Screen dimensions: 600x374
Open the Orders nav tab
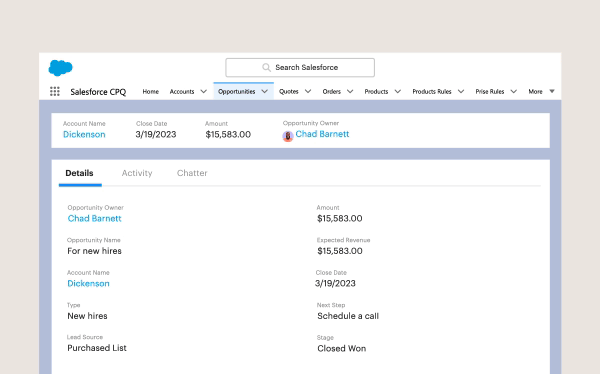tap(331, 91)
